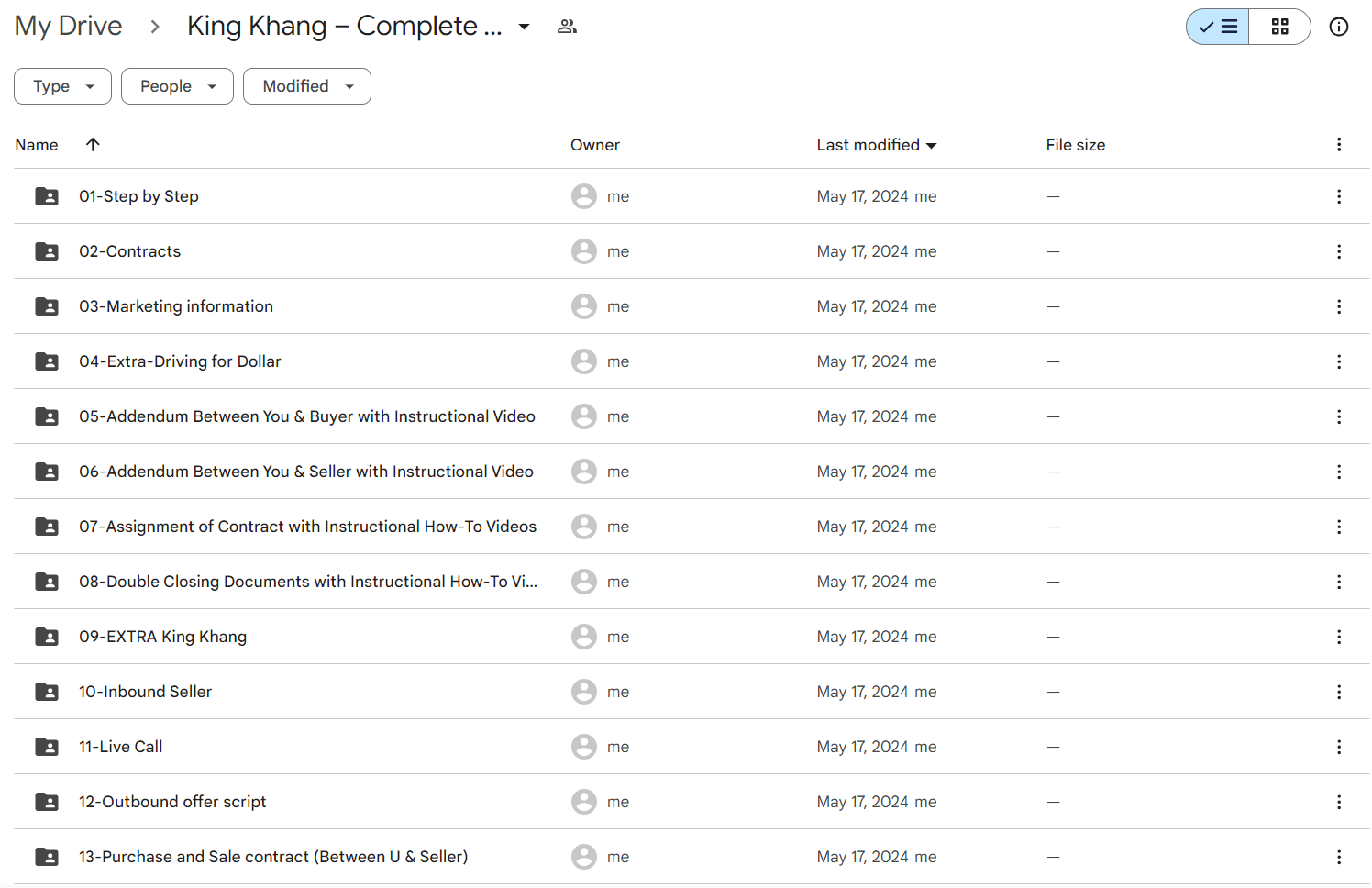Image resolution: width=1372 pixels, height=888 pixels.
Task: Open the 12-Outbound offer script folder
Action: 172,802
